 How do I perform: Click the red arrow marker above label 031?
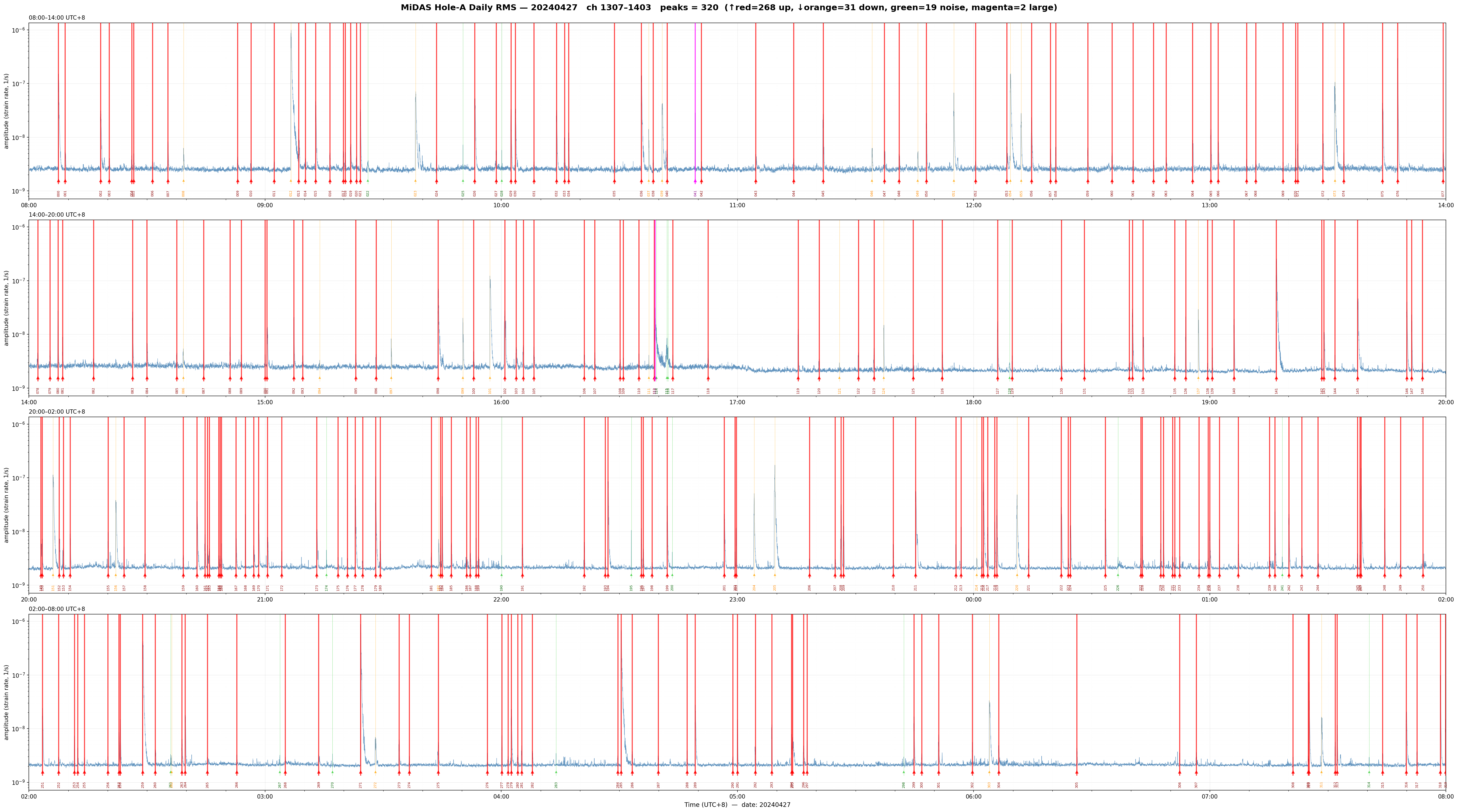[x=534, y=181]
